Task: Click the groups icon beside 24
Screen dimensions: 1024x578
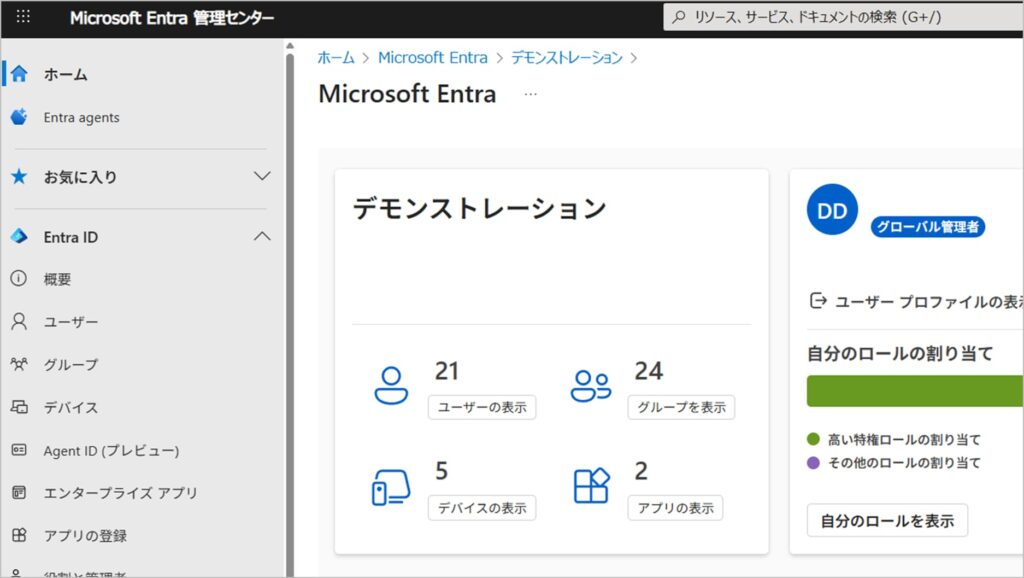Action: (x=590, y=385)
